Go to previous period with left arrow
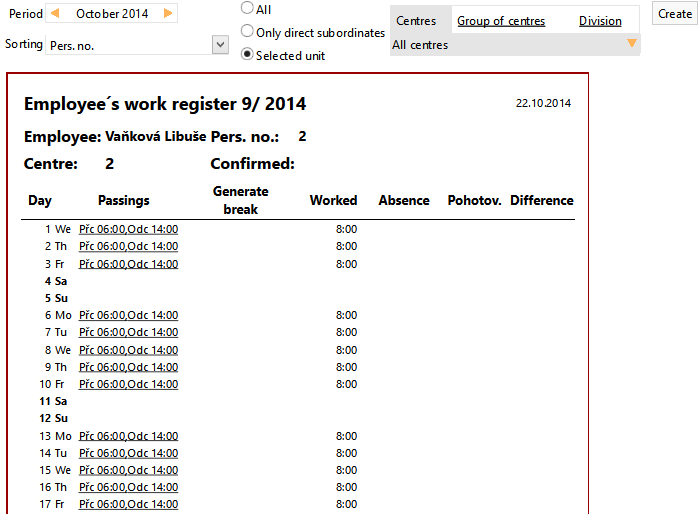Viewport: 698px width, 514px height. click(x=55, y=13)
